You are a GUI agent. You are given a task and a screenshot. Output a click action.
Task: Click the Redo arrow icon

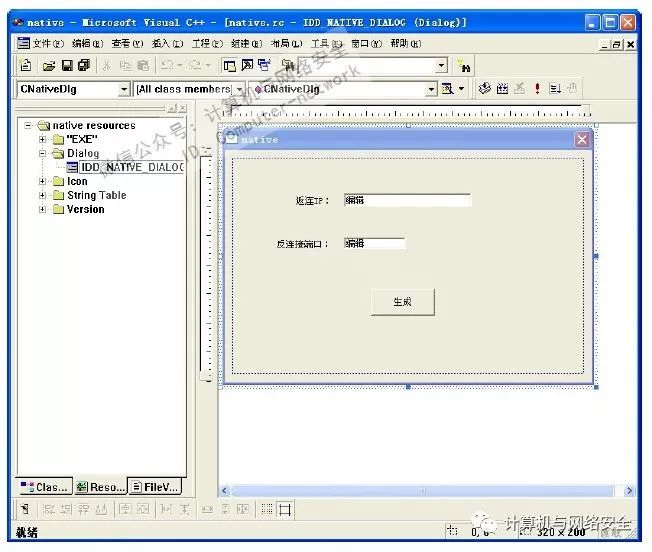[x=195, y=65]
